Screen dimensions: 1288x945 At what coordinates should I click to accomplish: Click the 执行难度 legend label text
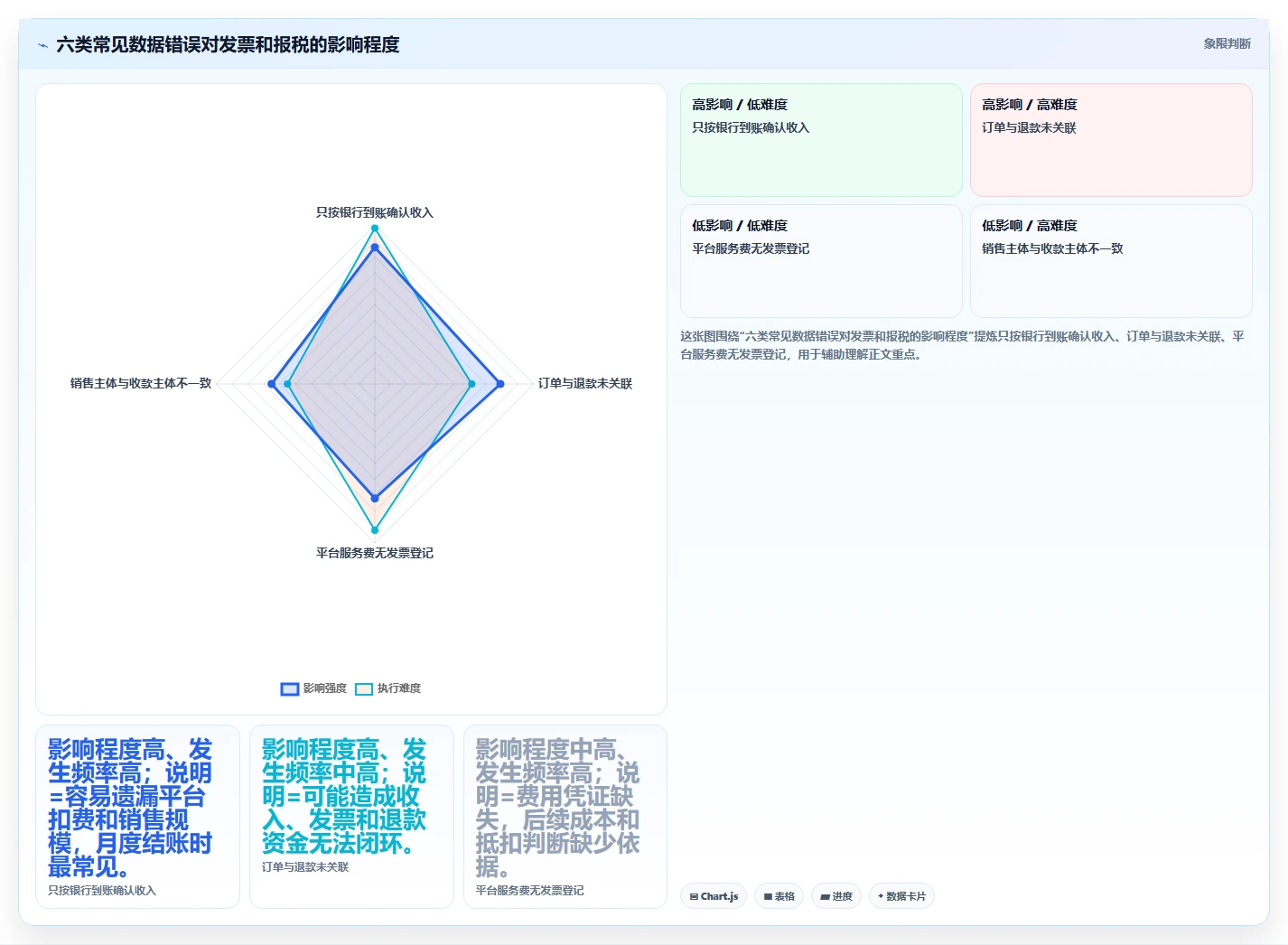click(399, 688)
